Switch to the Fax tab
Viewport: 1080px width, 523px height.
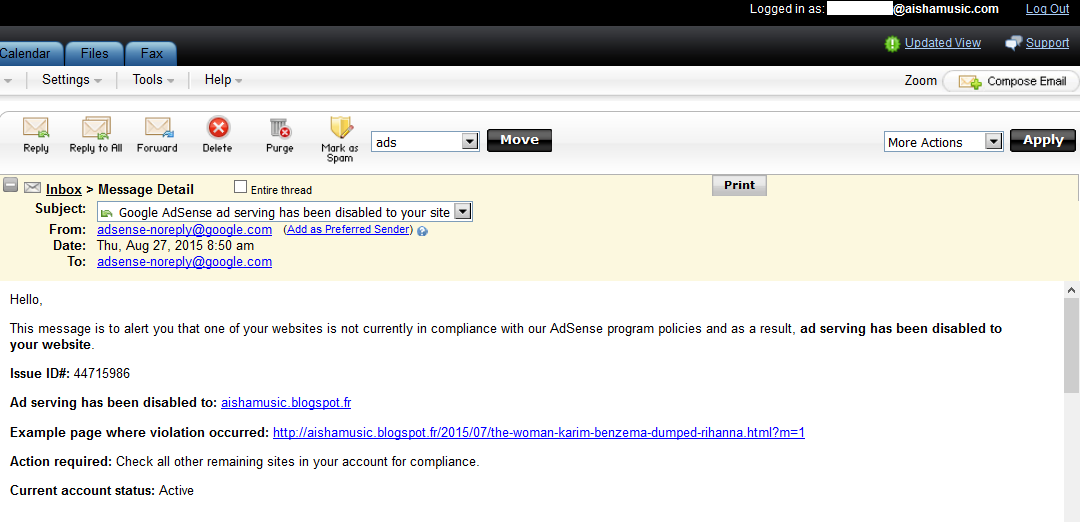tap(152, 54)
